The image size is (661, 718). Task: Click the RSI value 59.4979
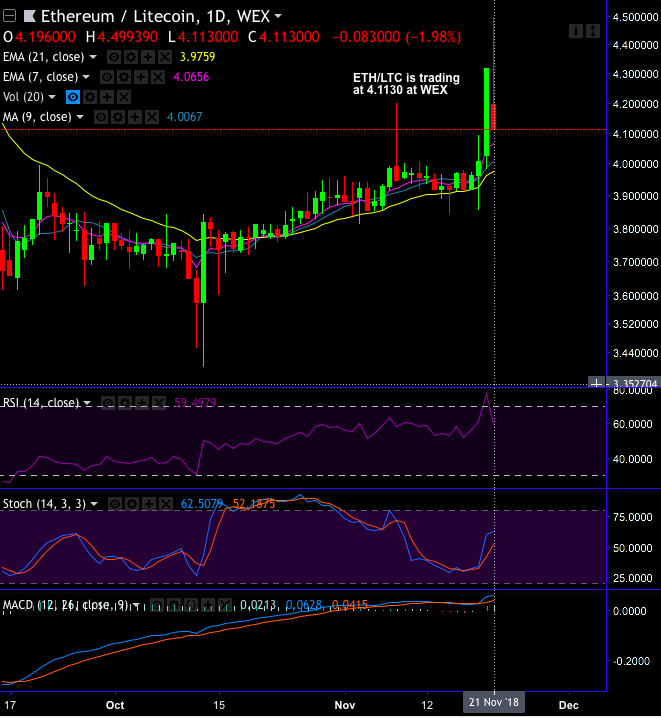click(195, 403)
